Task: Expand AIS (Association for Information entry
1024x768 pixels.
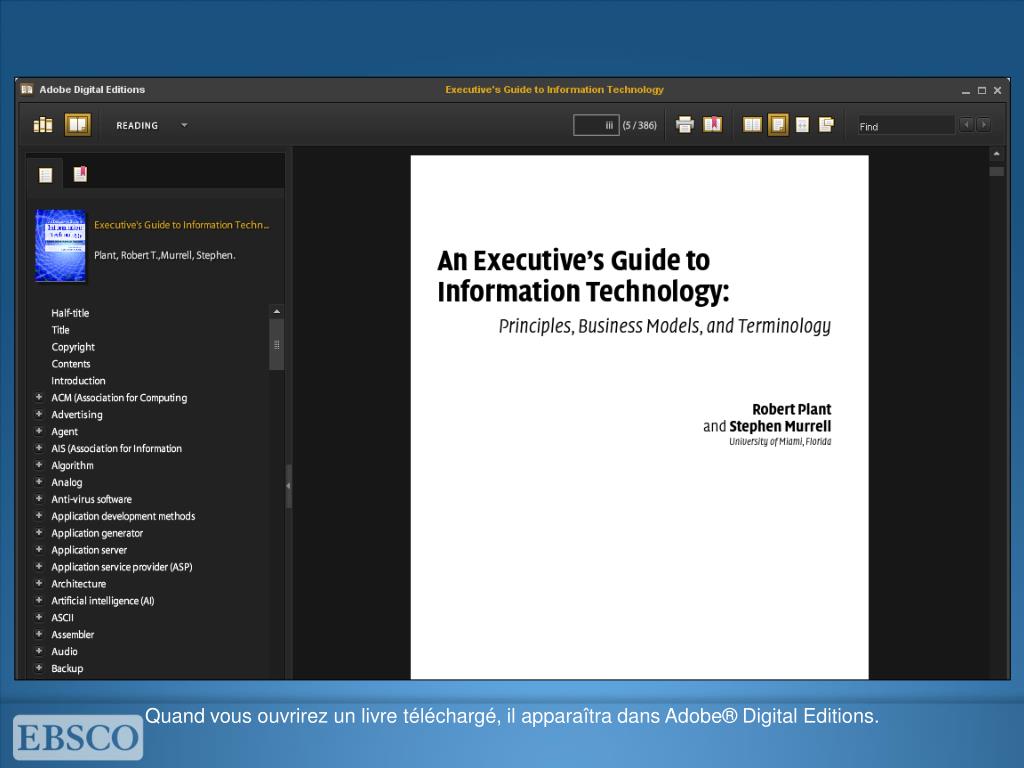Action: [39, 448]
